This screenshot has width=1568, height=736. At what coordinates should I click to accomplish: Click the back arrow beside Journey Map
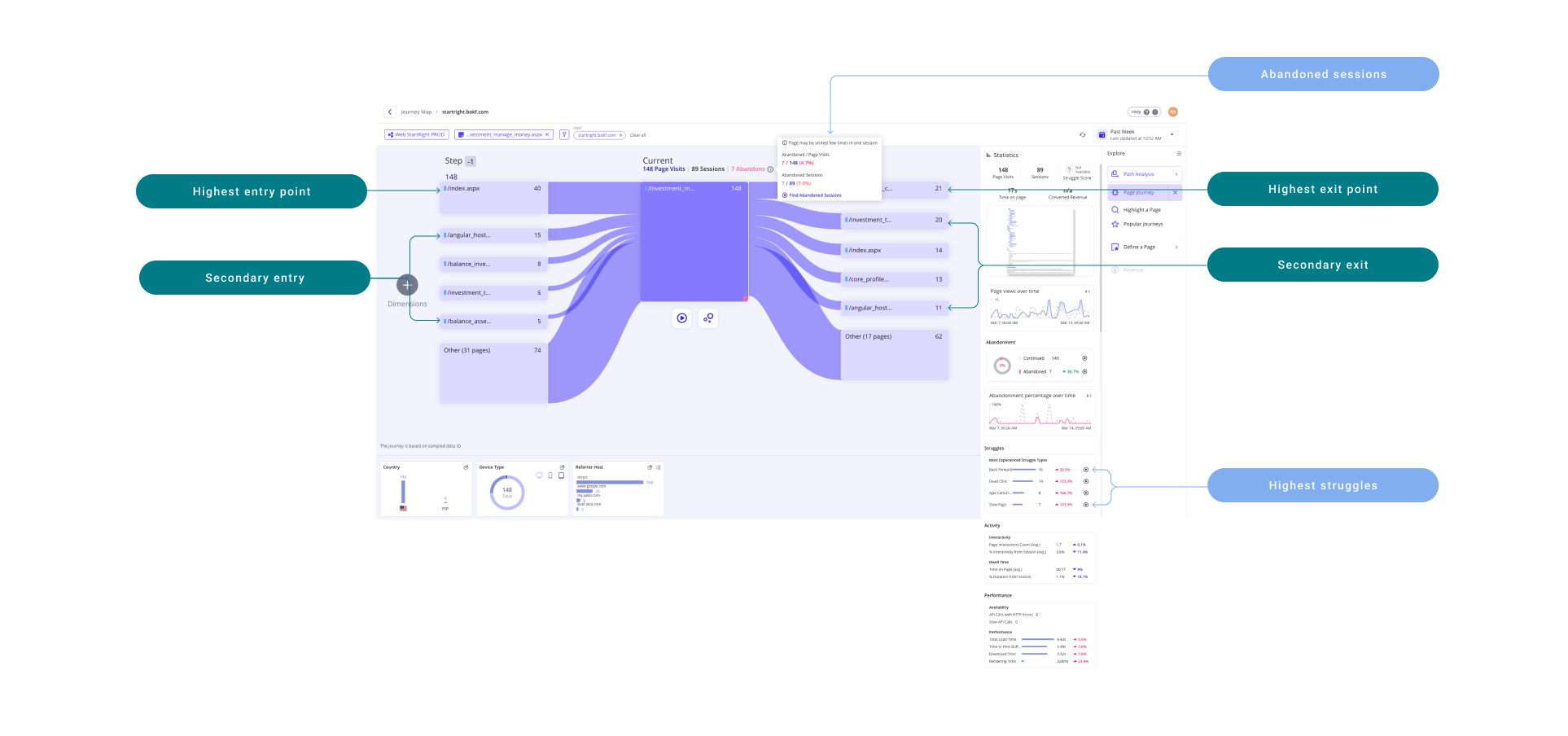390,112
